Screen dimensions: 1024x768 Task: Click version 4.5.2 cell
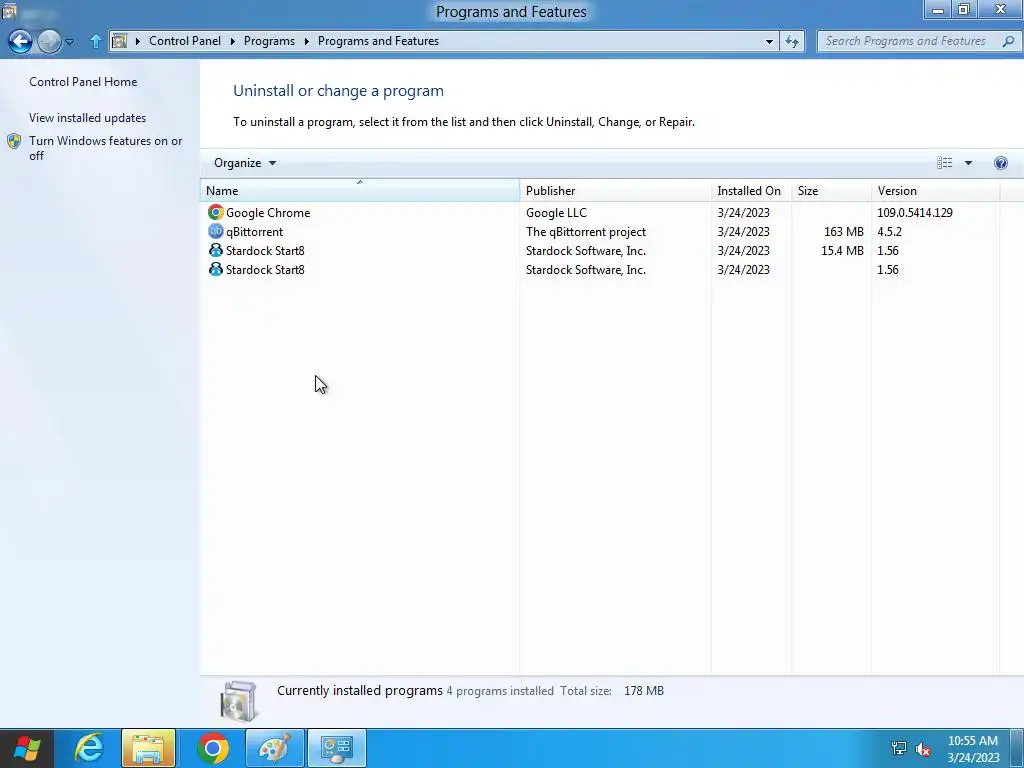pos(889,232)
